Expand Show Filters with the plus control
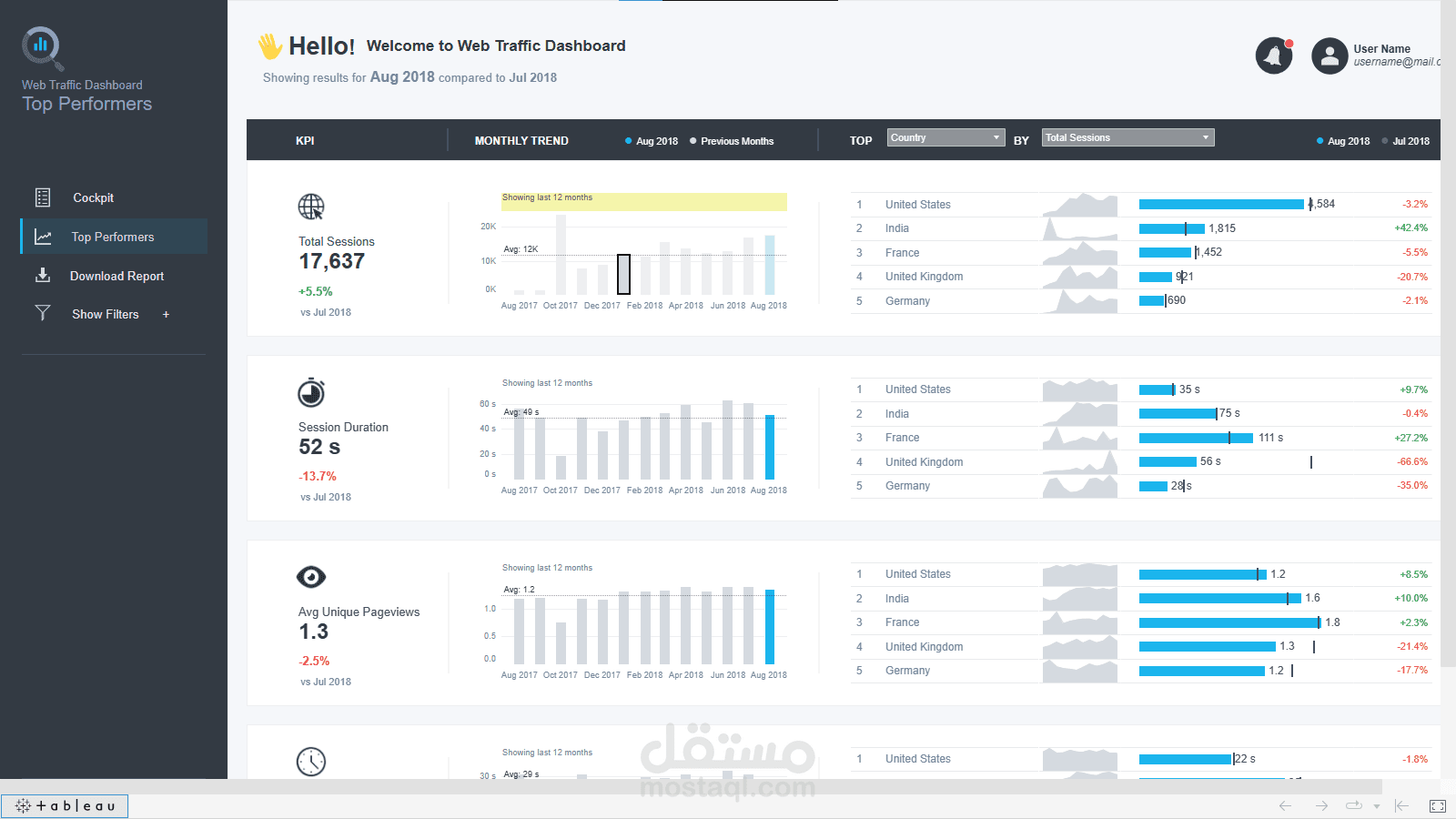 coord(166,313)
